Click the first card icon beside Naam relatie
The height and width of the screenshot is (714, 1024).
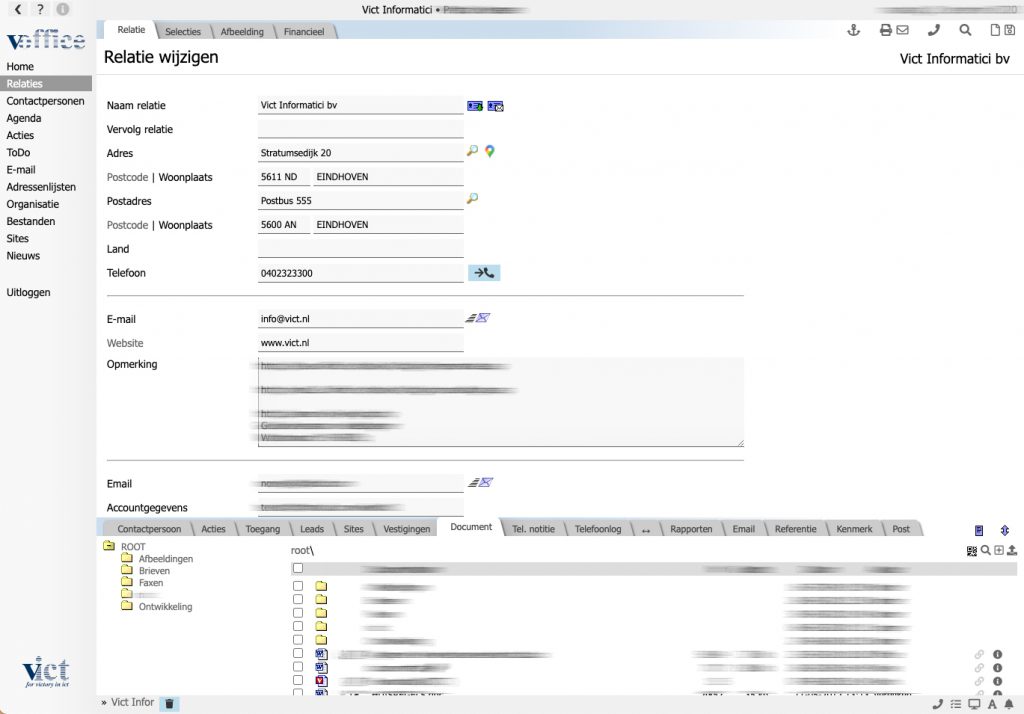coord(475,106)
